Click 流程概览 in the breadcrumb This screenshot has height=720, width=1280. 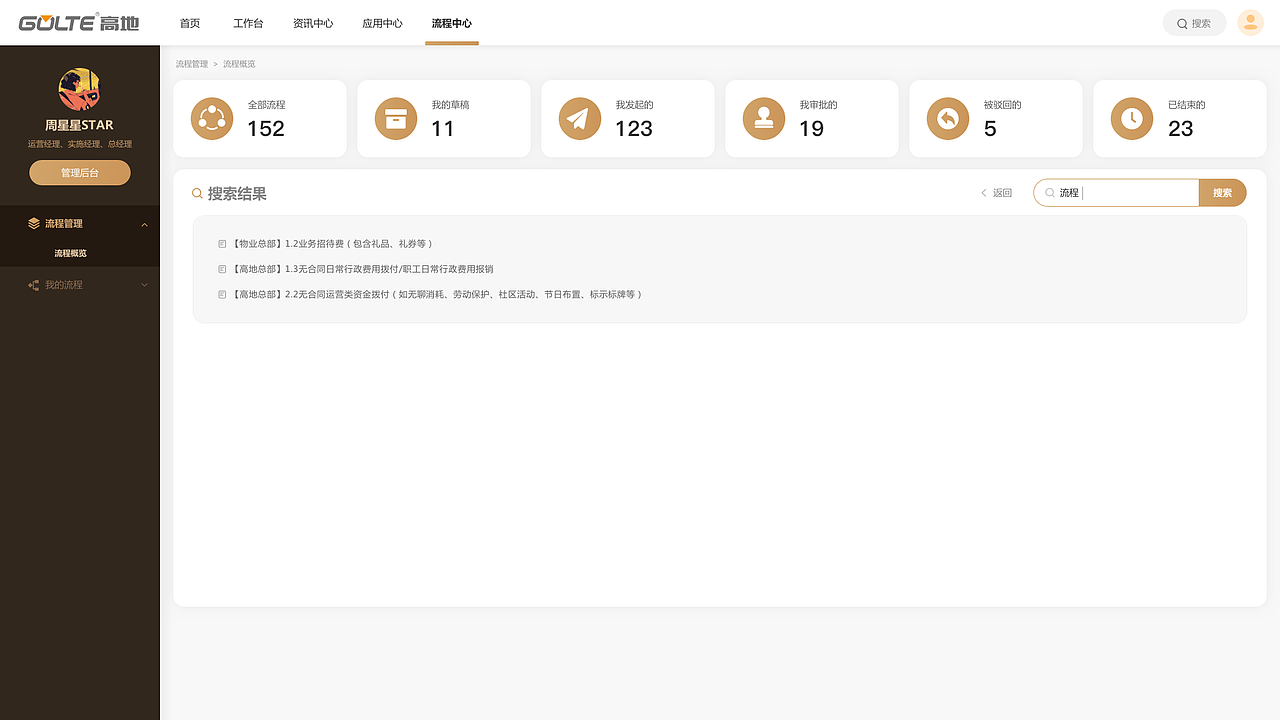239,64
